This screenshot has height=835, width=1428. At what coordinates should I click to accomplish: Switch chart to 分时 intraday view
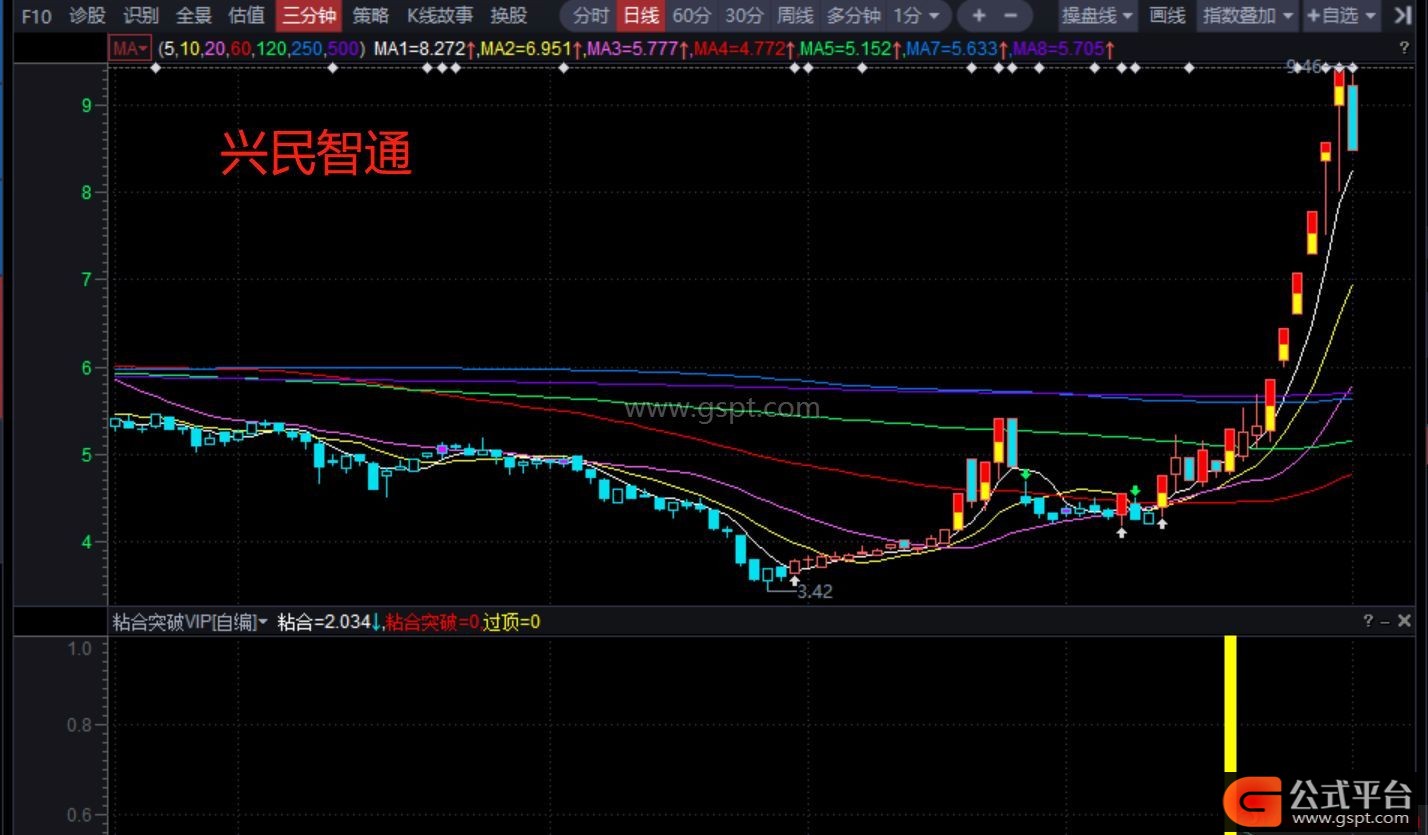click(591, 15)
